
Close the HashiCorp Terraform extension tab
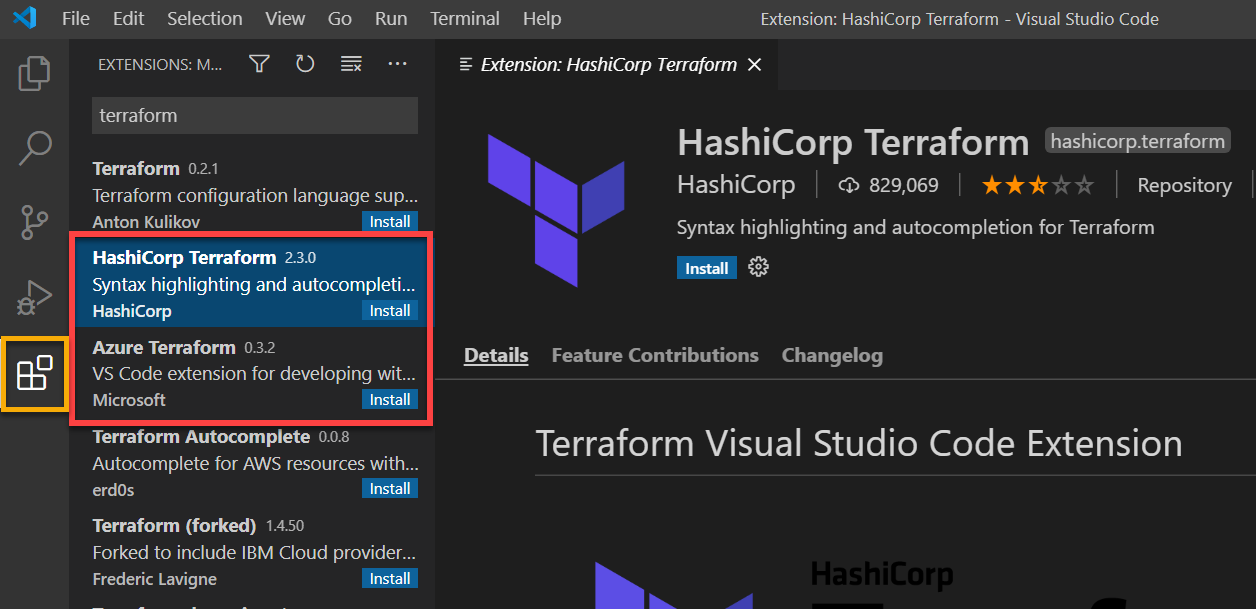755,65
